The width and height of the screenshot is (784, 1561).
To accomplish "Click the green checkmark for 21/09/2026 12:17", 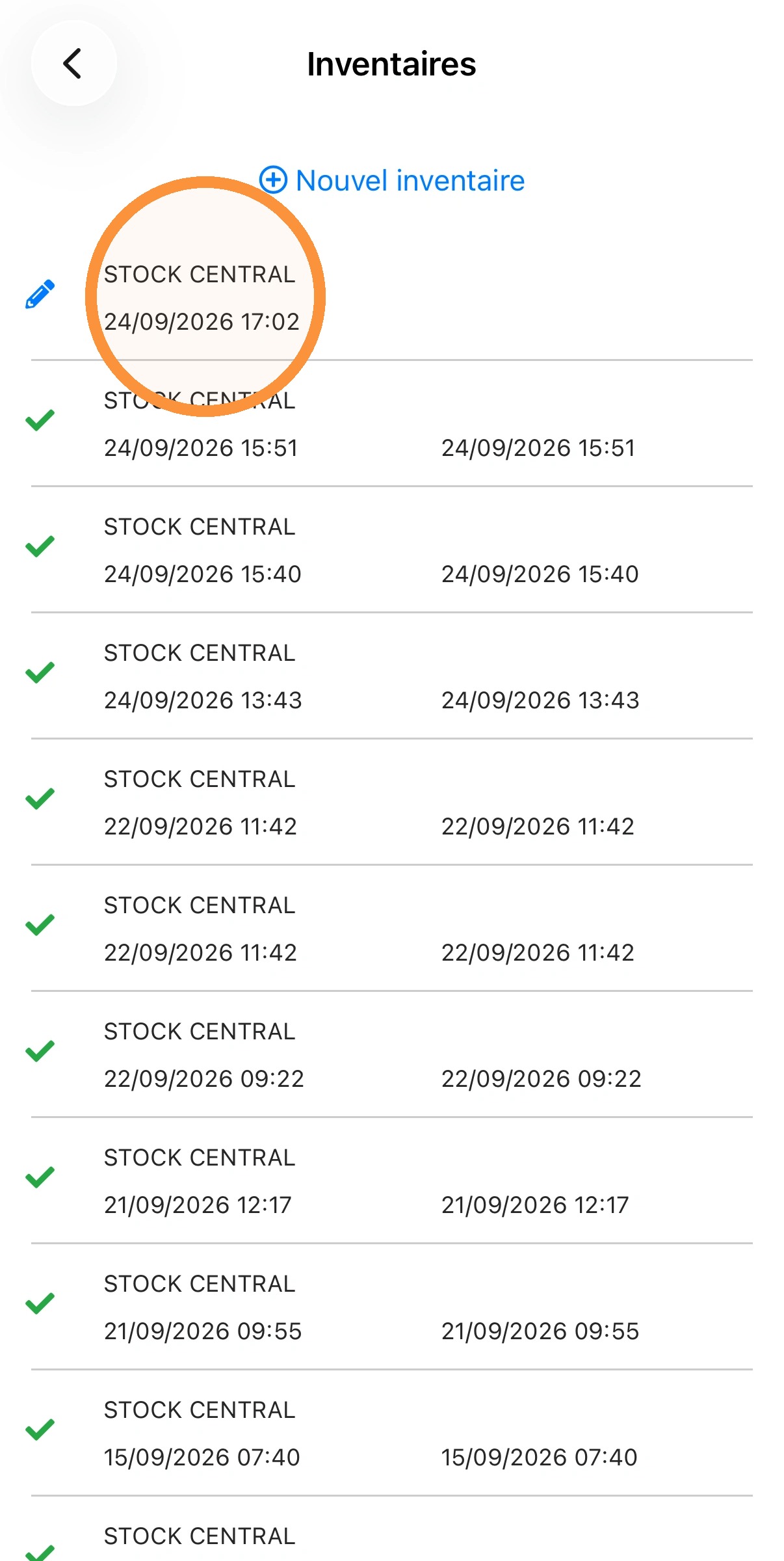I will [40, 1177].
